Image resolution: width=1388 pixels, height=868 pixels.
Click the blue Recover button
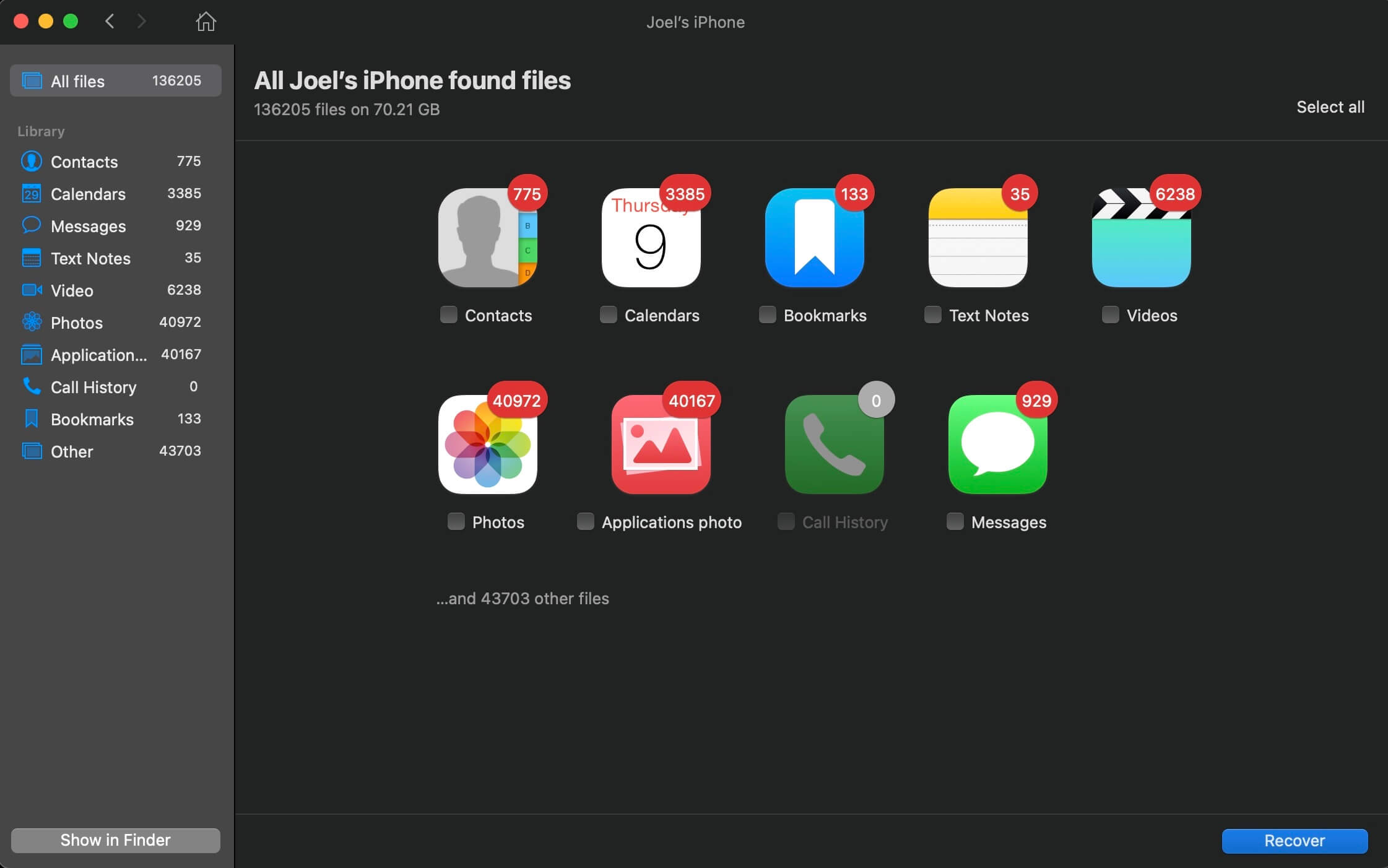1295,840
